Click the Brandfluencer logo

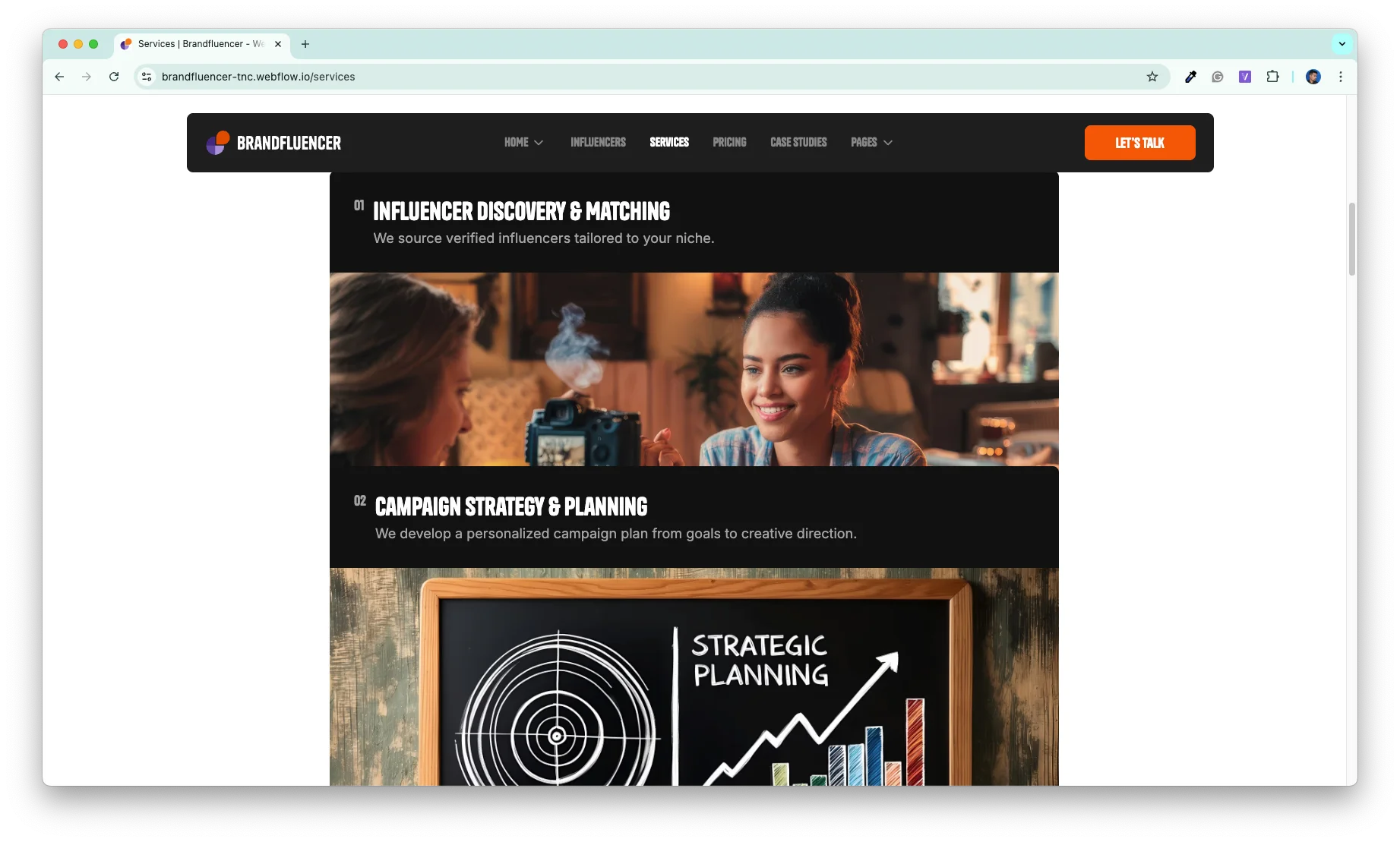(x=273, y=143)
